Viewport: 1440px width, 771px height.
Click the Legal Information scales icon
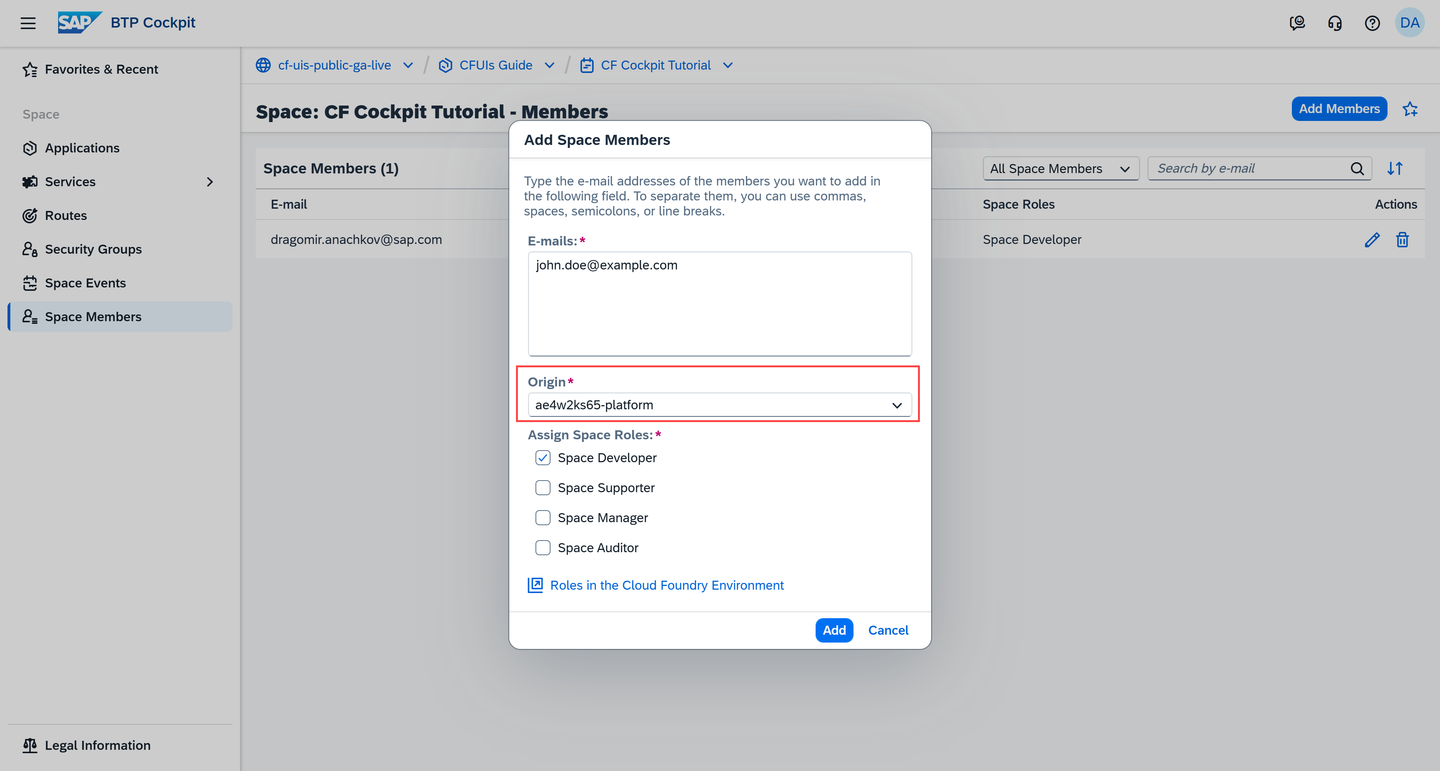click(30, 746)
